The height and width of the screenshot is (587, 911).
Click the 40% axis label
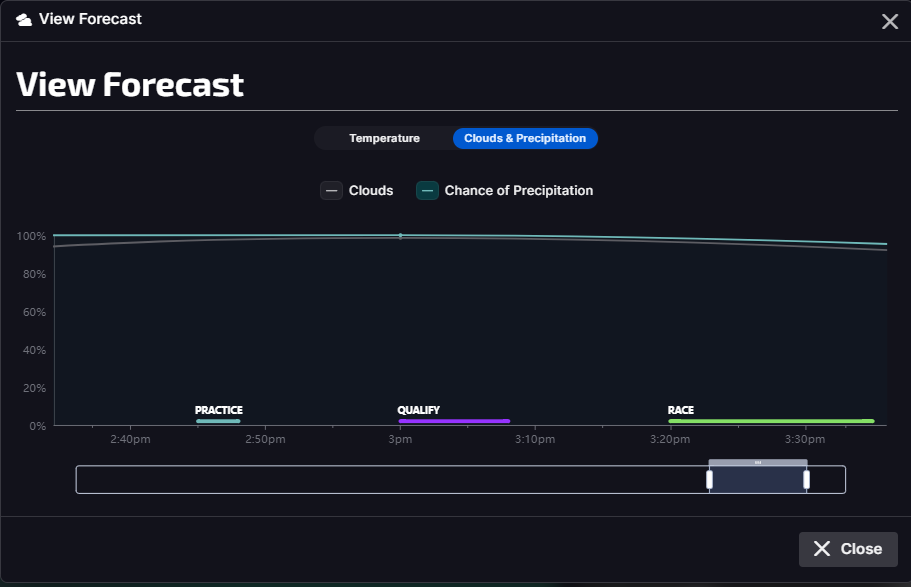(x=34, y=350)
